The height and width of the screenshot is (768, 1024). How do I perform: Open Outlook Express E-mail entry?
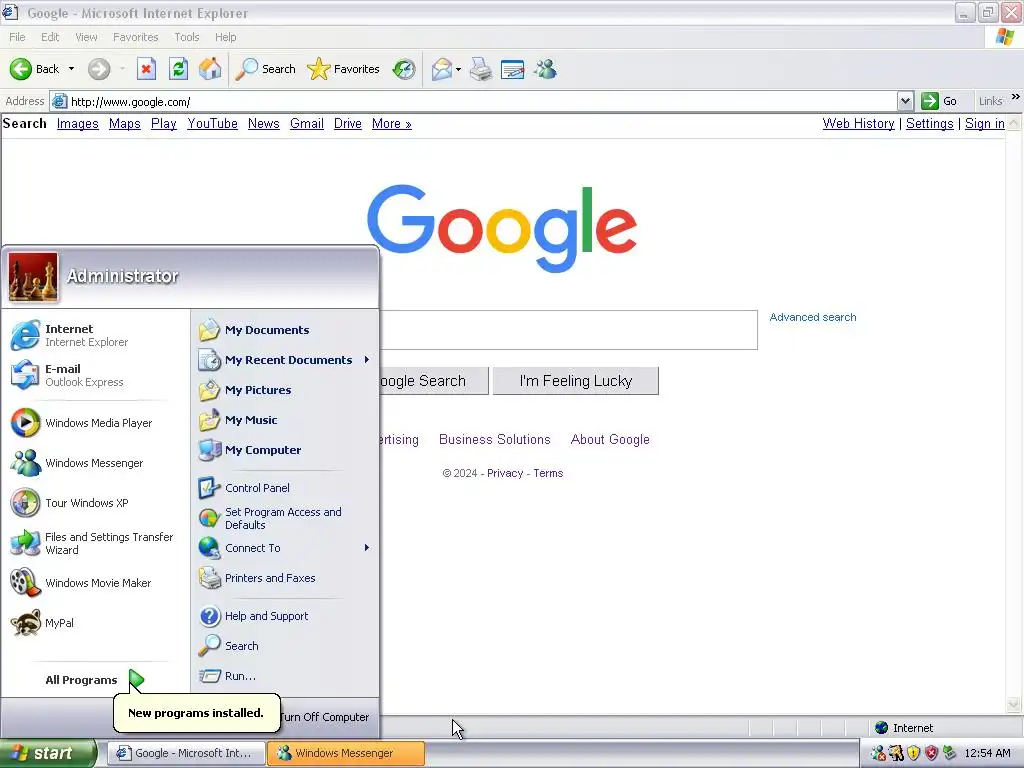pyautogui.click(x=95, y=375)
